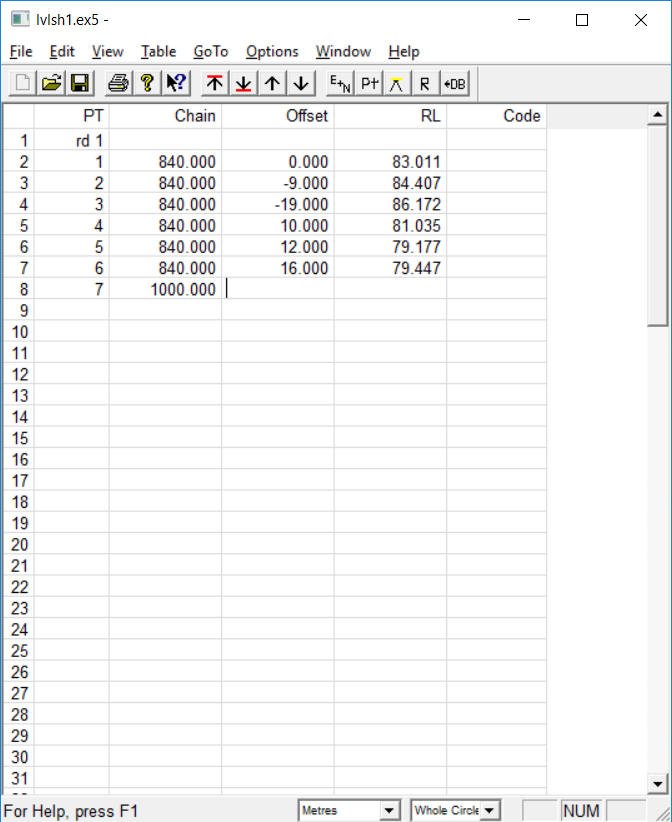Click the Offset column header
The width and height of the screenshot is (672, 822).
[x=278, y=116]
